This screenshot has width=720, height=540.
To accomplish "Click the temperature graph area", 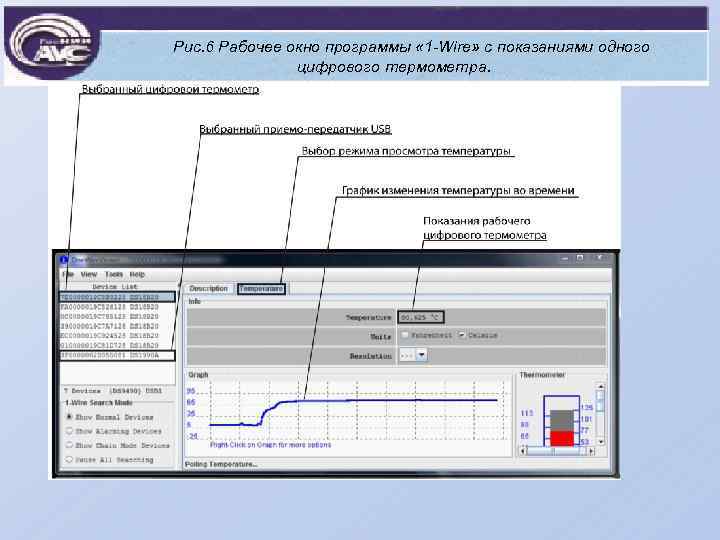I will click(349, 411).
